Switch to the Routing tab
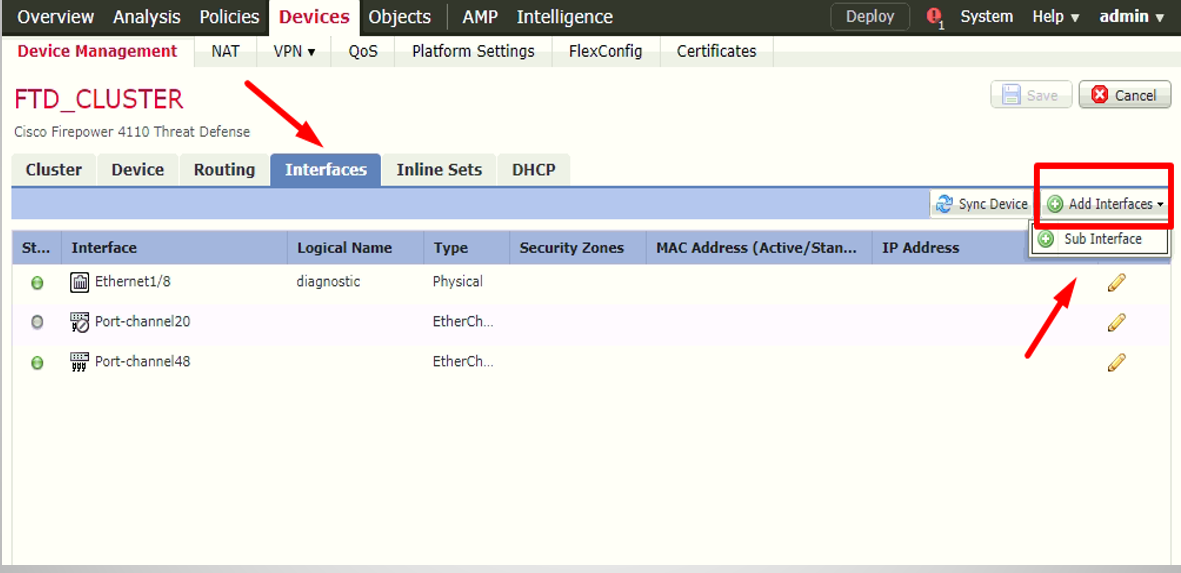Screen dimensions: 1181x573 (x=224, y=169)
